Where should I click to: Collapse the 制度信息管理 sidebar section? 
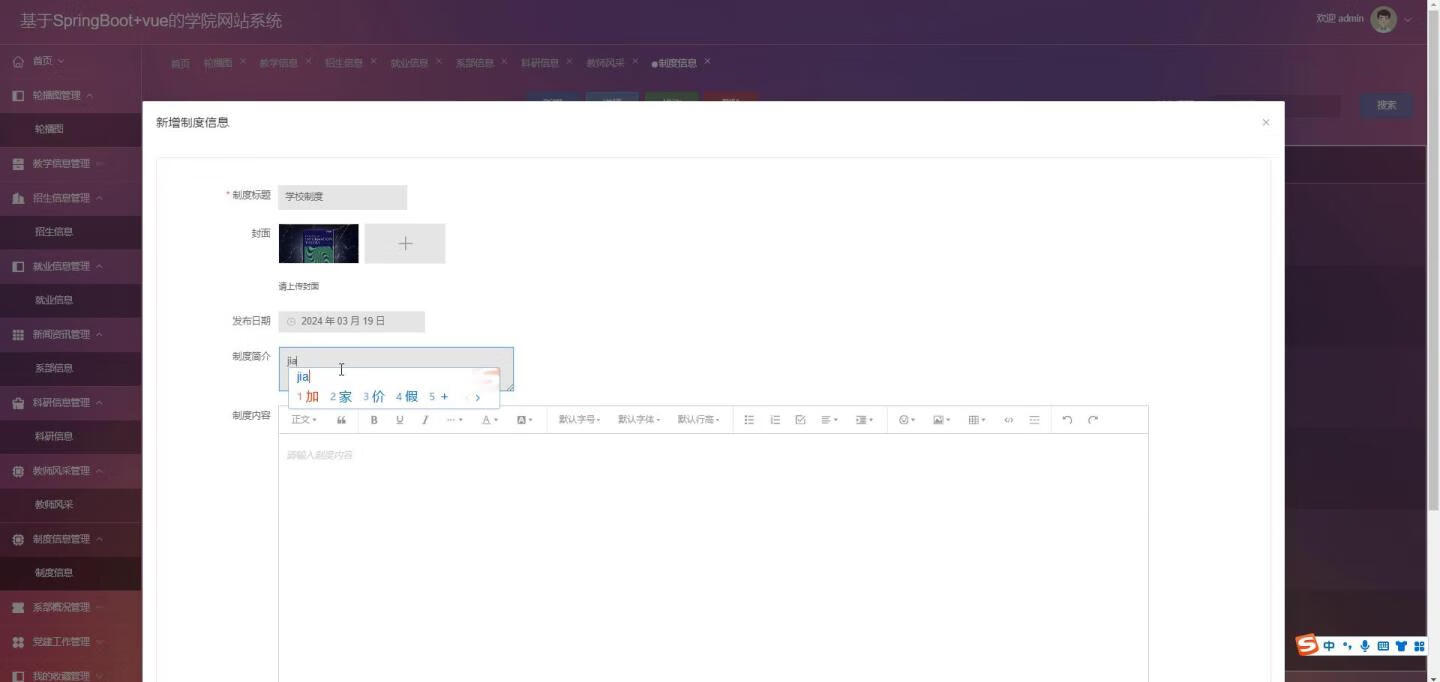pyautogui.click(x=60, y=539)
